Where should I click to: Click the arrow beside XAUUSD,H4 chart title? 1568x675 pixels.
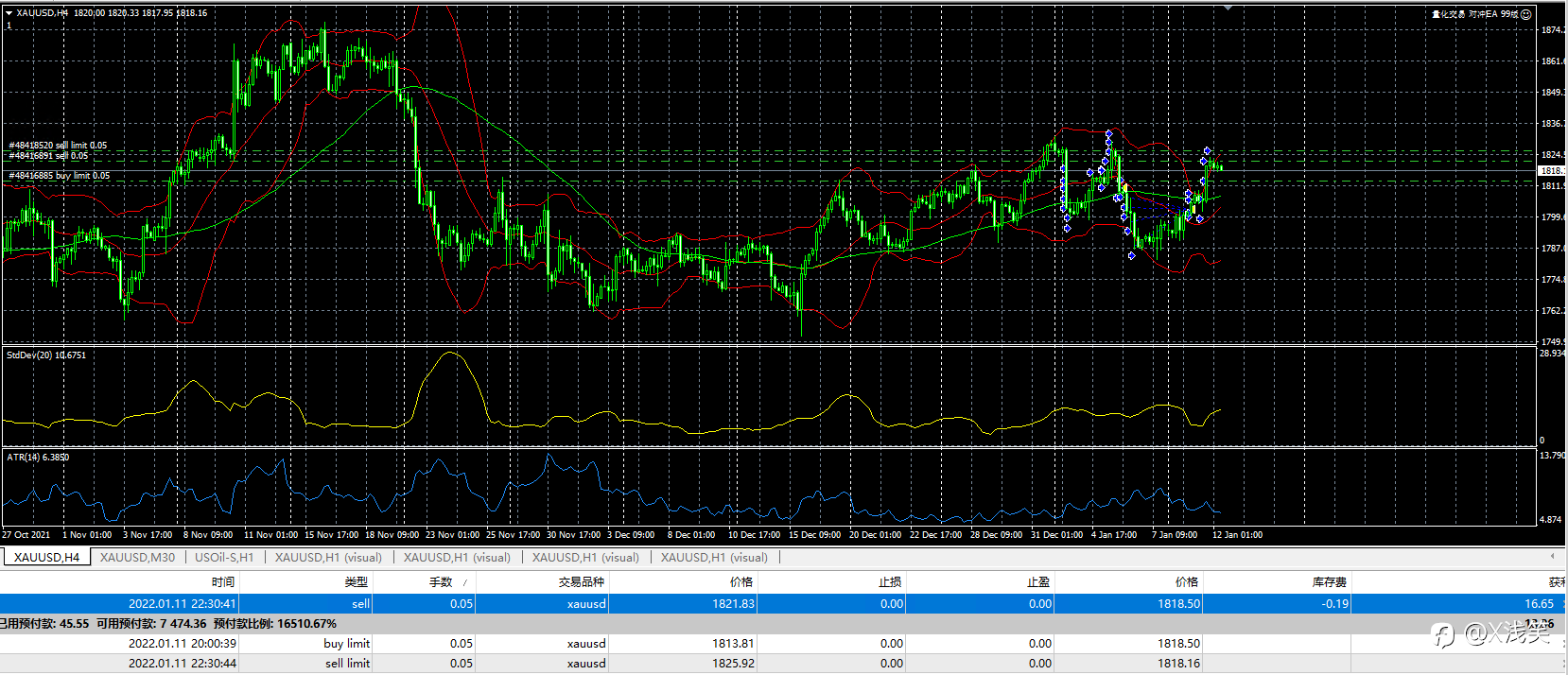[x=9, y=13]
